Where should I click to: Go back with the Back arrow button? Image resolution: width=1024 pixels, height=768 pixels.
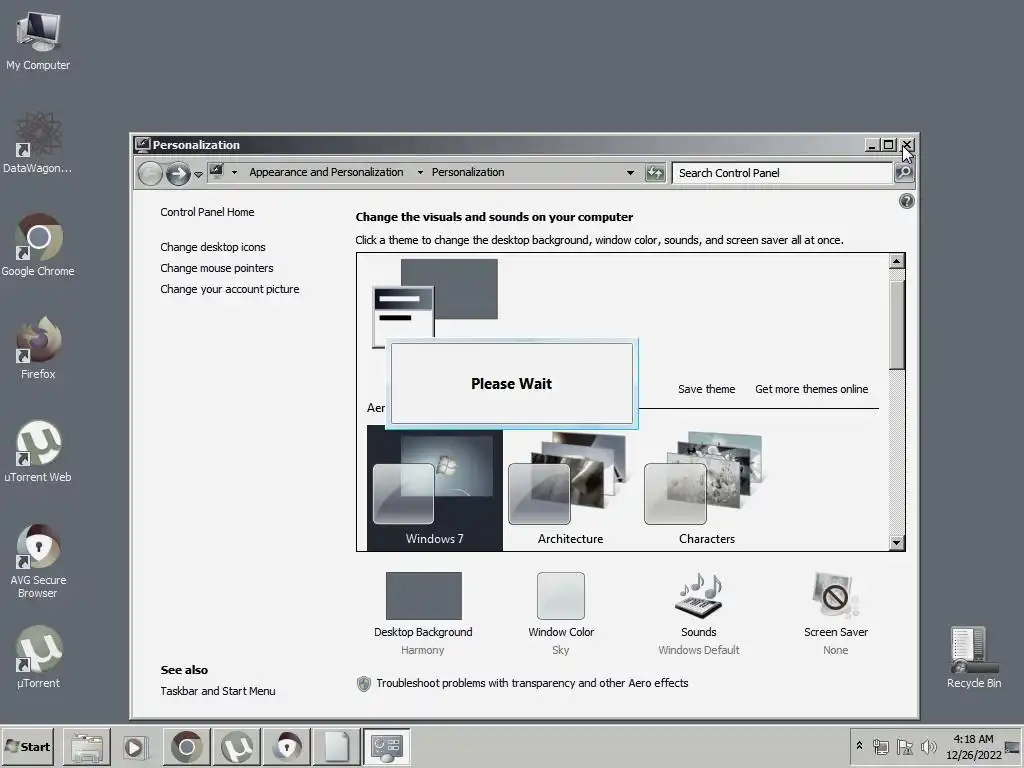click(x=150, y=174)
